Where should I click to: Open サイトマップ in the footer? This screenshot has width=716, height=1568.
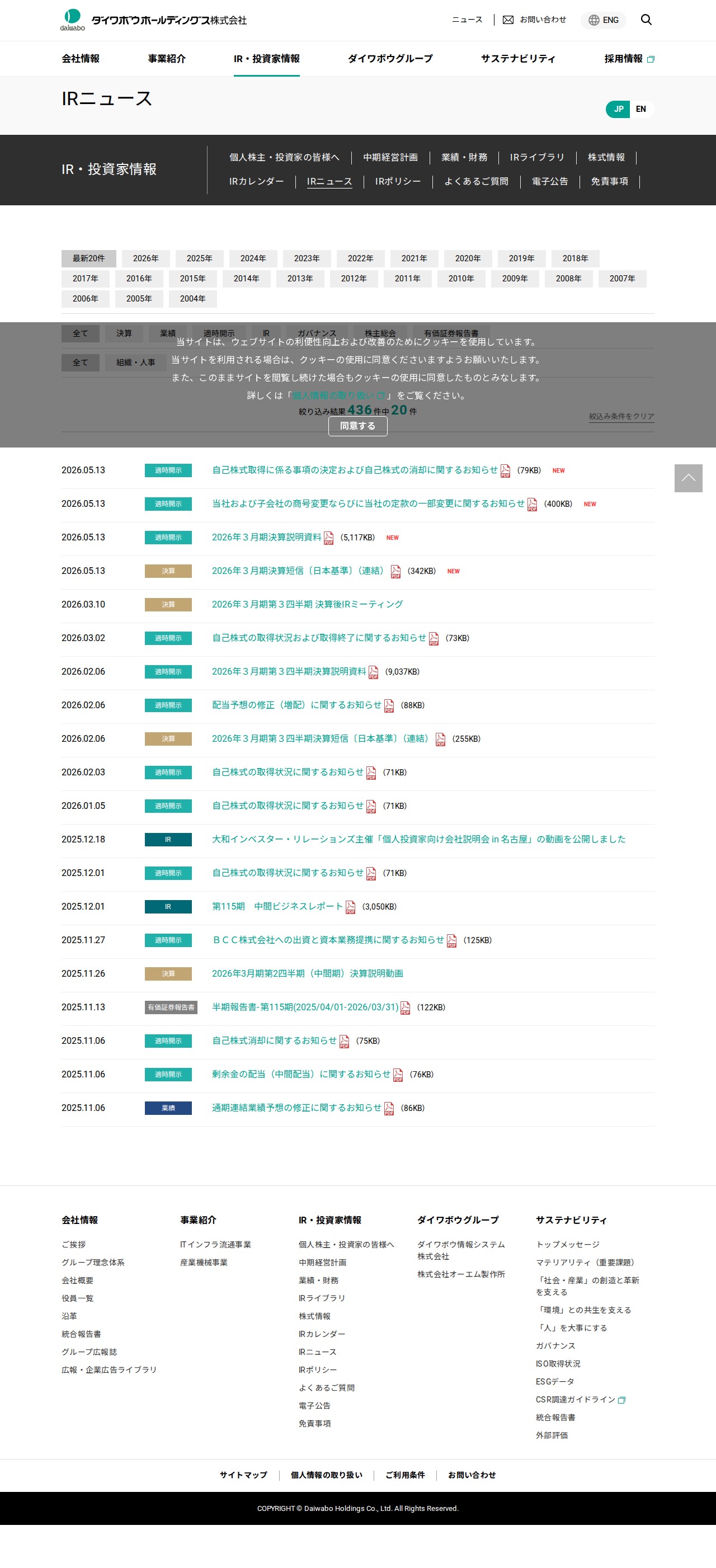pyautogui.click(x=243, y=1475)
